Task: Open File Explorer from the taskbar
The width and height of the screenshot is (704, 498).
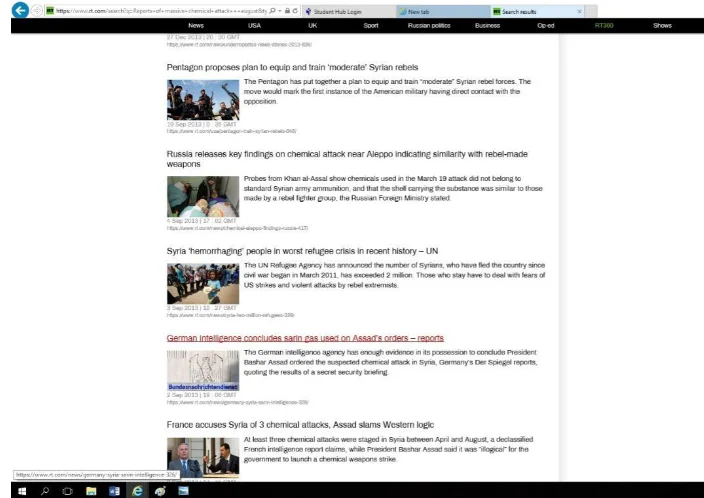Action: 91,491
